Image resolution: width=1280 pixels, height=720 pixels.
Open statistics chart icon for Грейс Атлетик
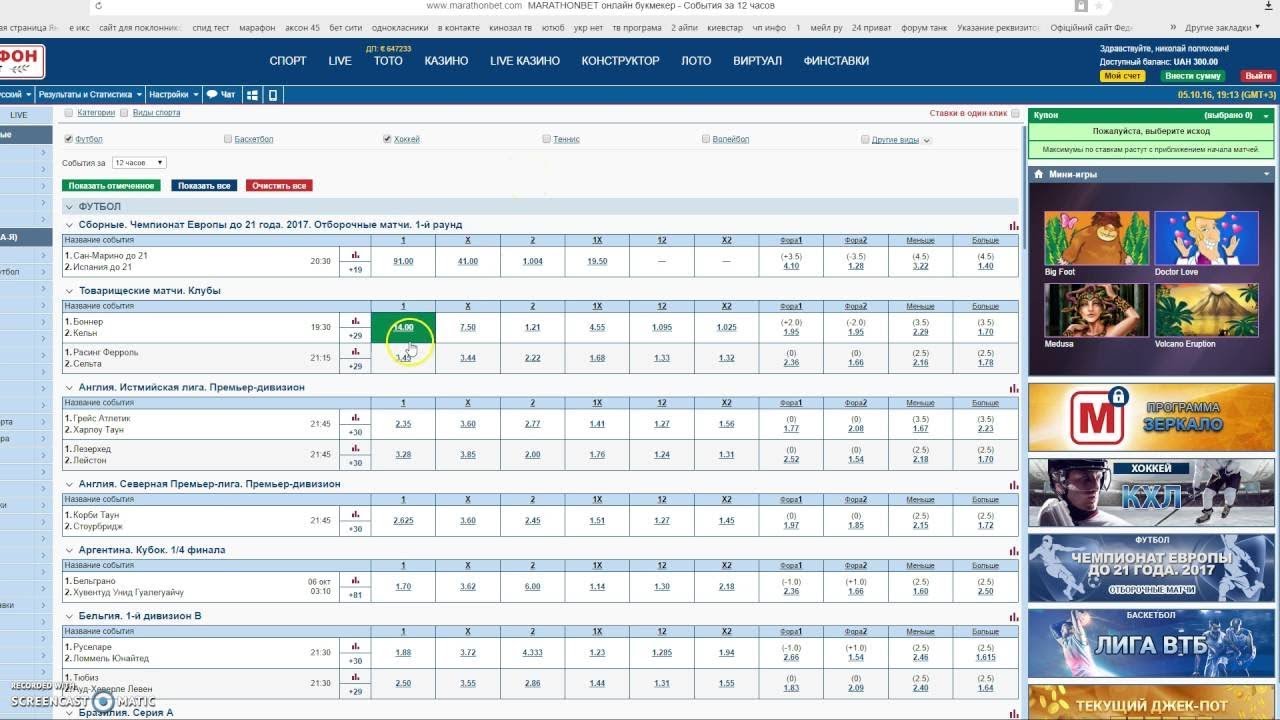355,417
